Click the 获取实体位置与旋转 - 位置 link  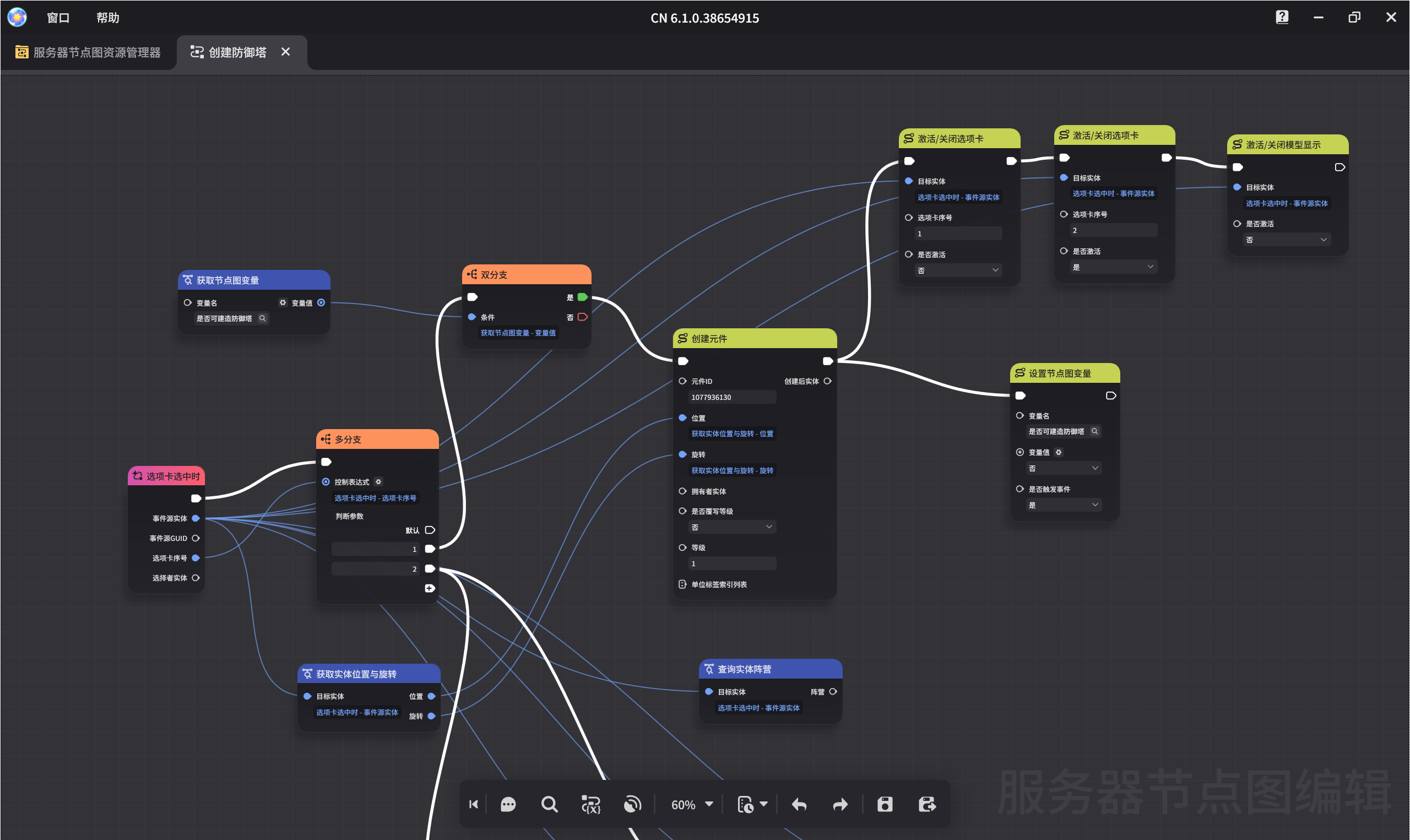tap(732, 433)
